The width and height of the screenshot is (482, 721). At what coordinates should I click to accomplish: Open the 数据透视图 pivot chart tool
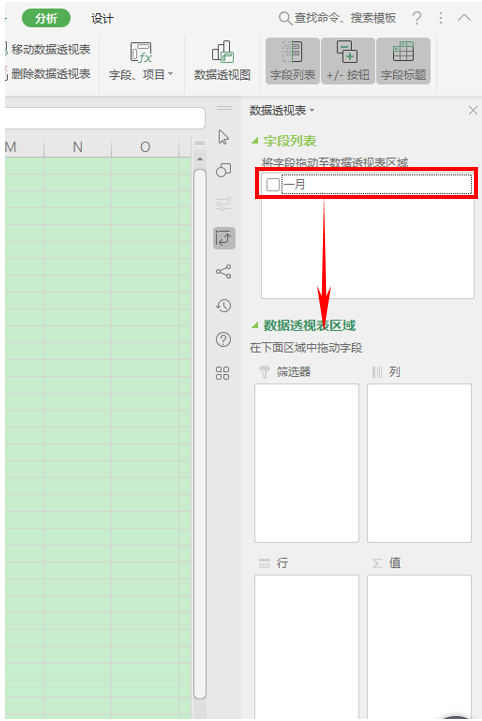tap(222, 62)
